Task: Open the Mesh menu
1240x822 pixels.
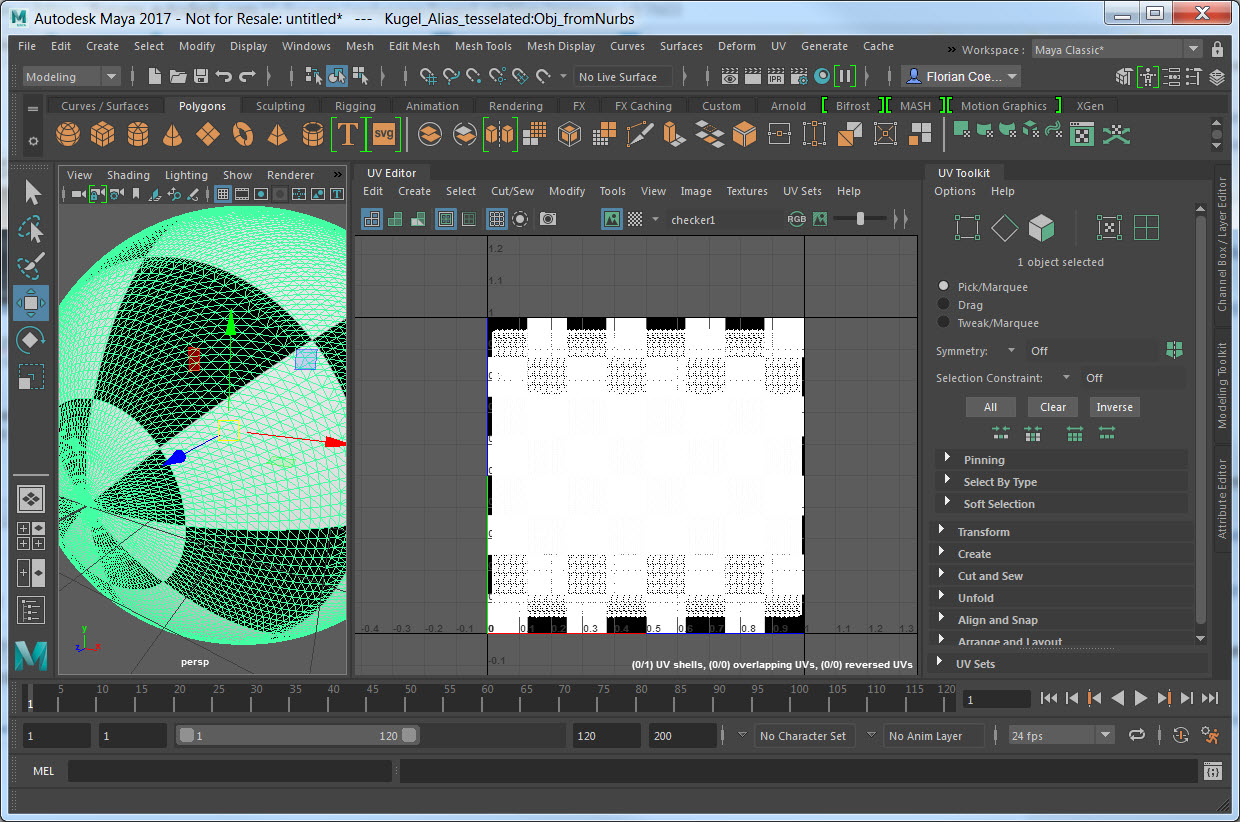Action: tap(359, 46)
